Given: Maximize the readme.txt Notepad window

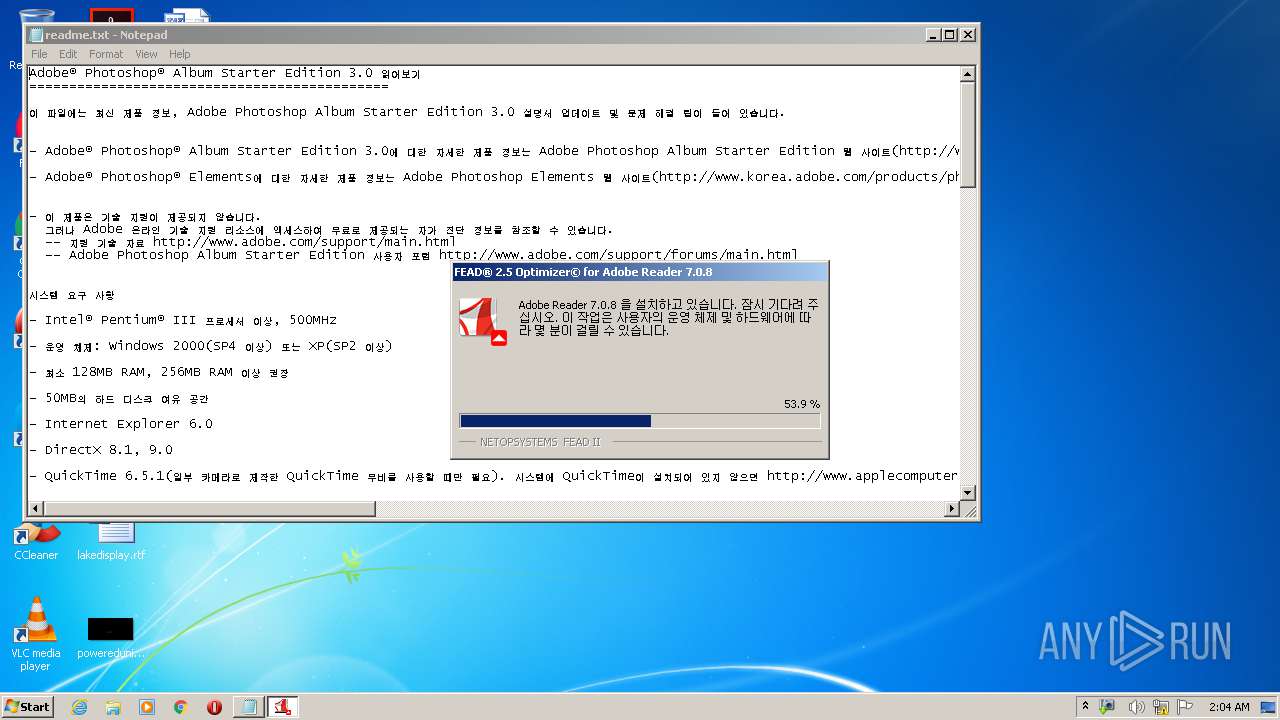Looking at the screenshot, I should click(949, 35).
